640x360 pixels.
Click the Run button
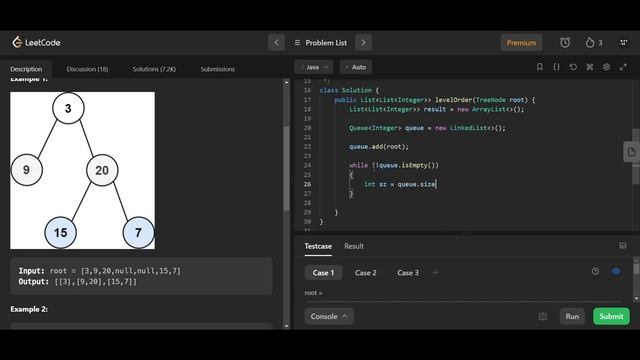click(572, 316)
